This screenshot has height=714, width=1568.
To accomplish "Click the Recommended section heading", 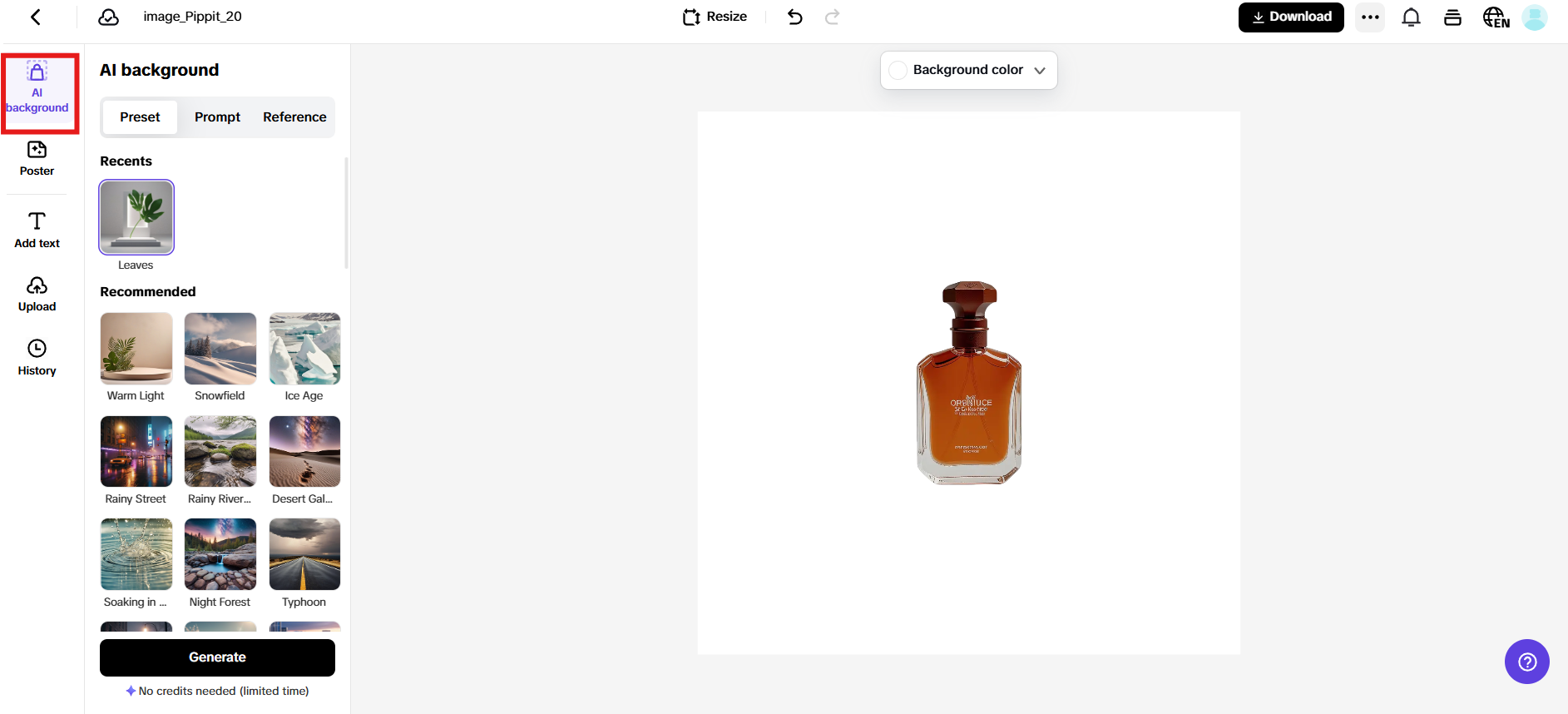I will (x=148, y=292).
